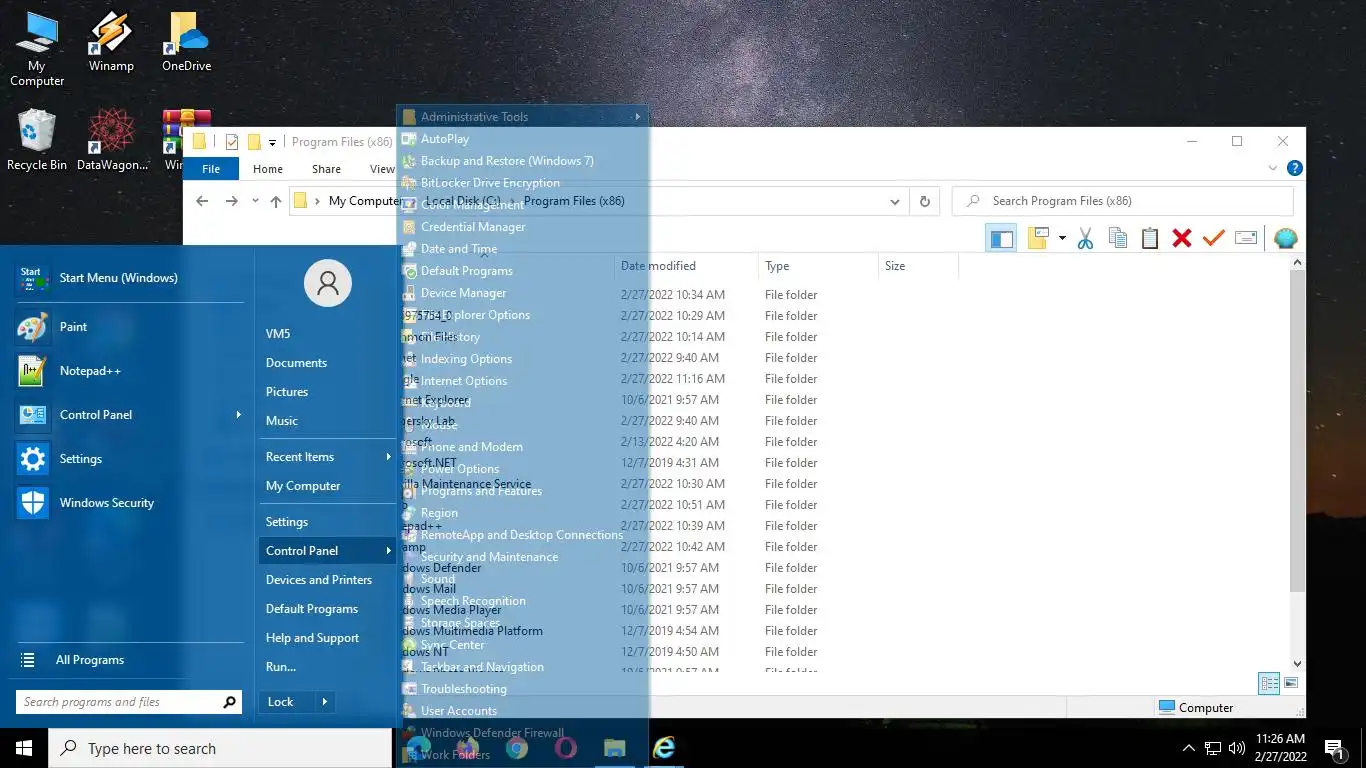Image resolution: width=1366 pixels, height=768 pixels.
Task: Click the envelope Email icon in toolbar
Action: (1246, 238)
